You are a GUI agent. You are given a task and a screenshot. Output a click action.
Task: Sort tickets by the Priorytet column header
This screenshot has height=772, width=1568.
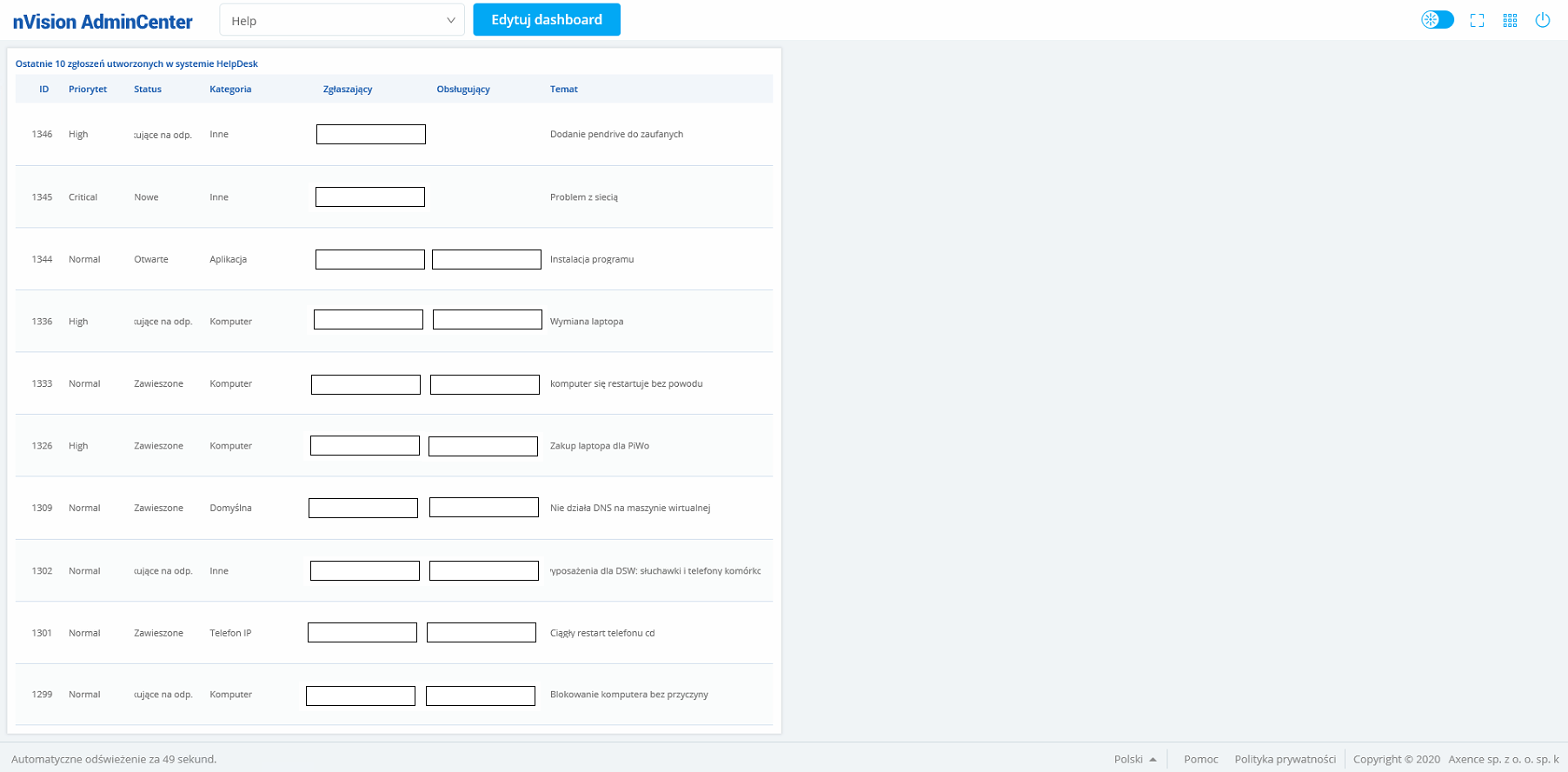pos(88,90)
